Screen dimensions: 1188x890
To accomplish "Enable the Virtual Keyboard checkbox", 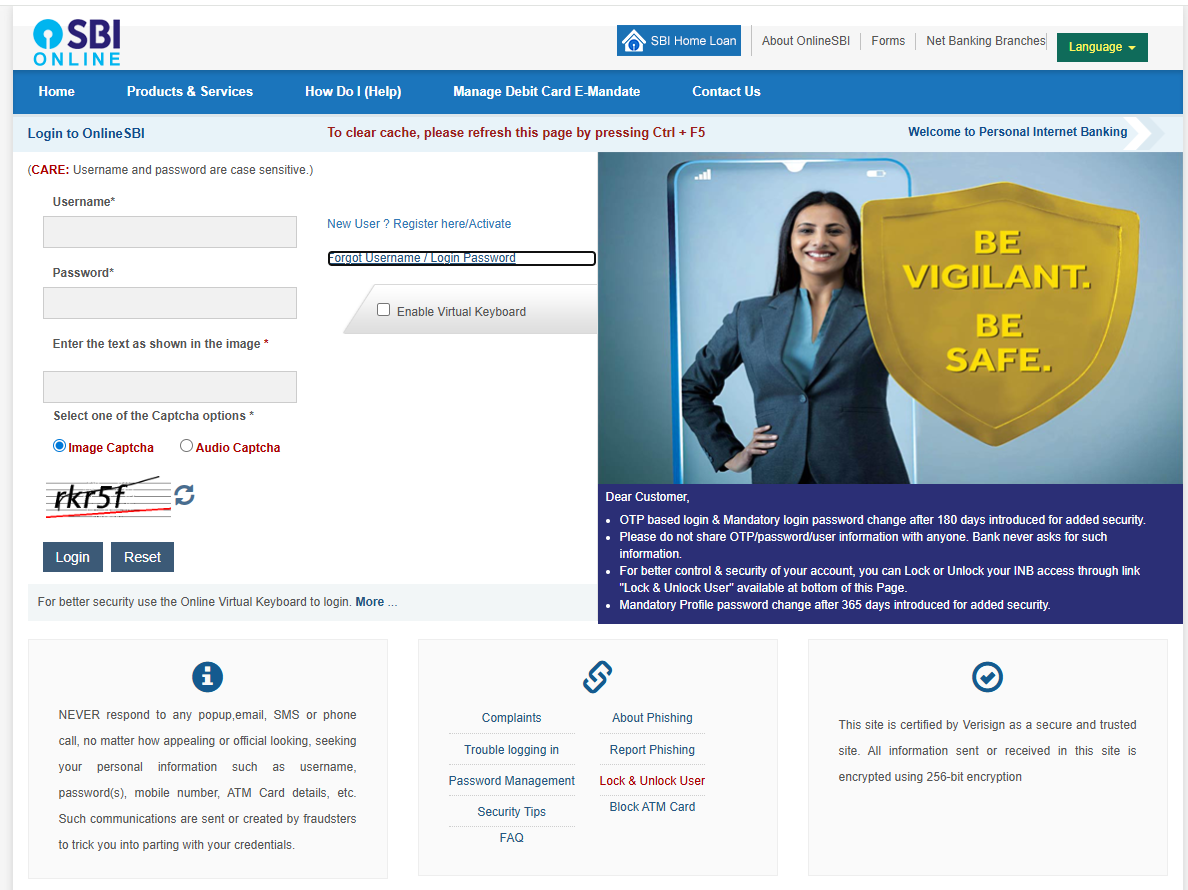I will [383, 310].
